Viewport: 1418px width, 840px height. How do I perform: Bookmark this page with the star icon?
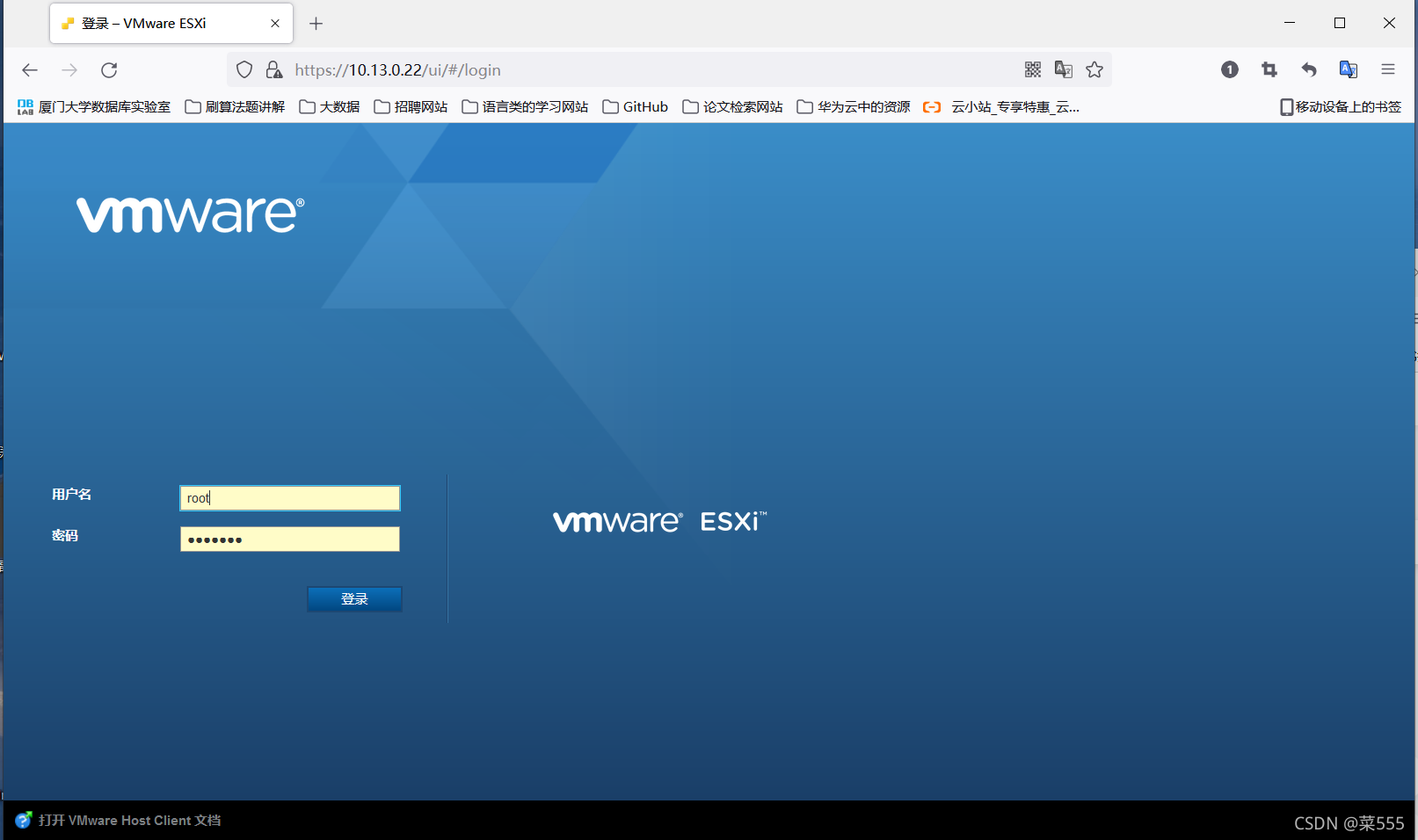coord(1094,69)
